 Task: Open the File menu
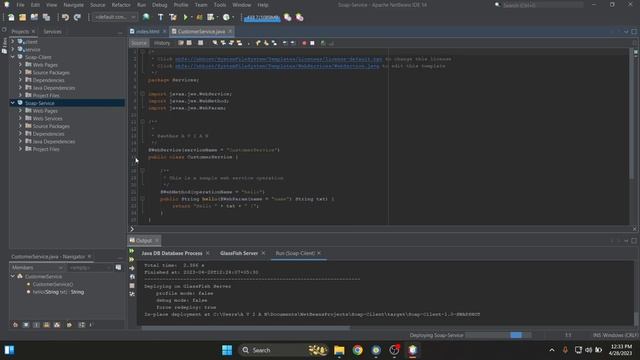(20, 5)
